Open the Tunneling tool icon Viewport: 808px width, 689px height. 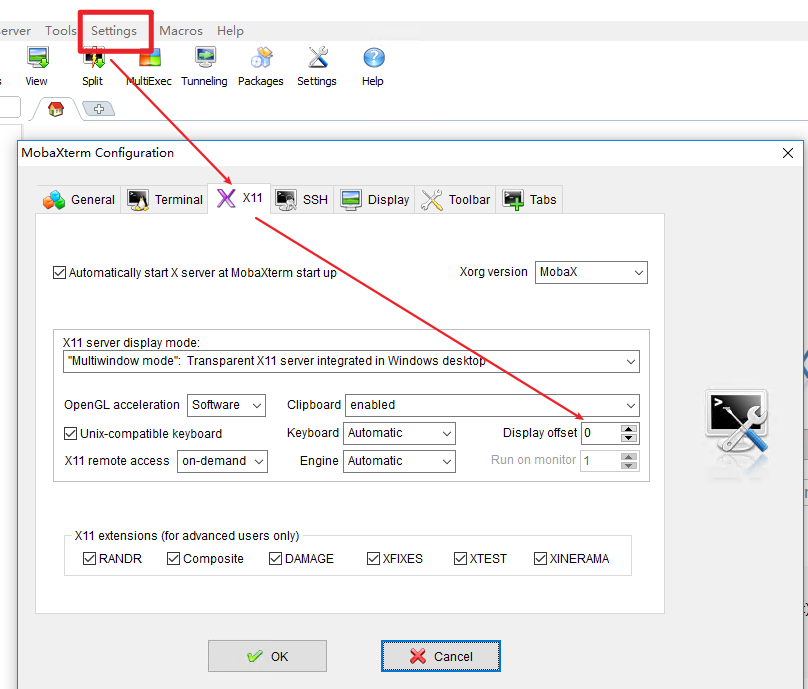[x=205, y=66]
